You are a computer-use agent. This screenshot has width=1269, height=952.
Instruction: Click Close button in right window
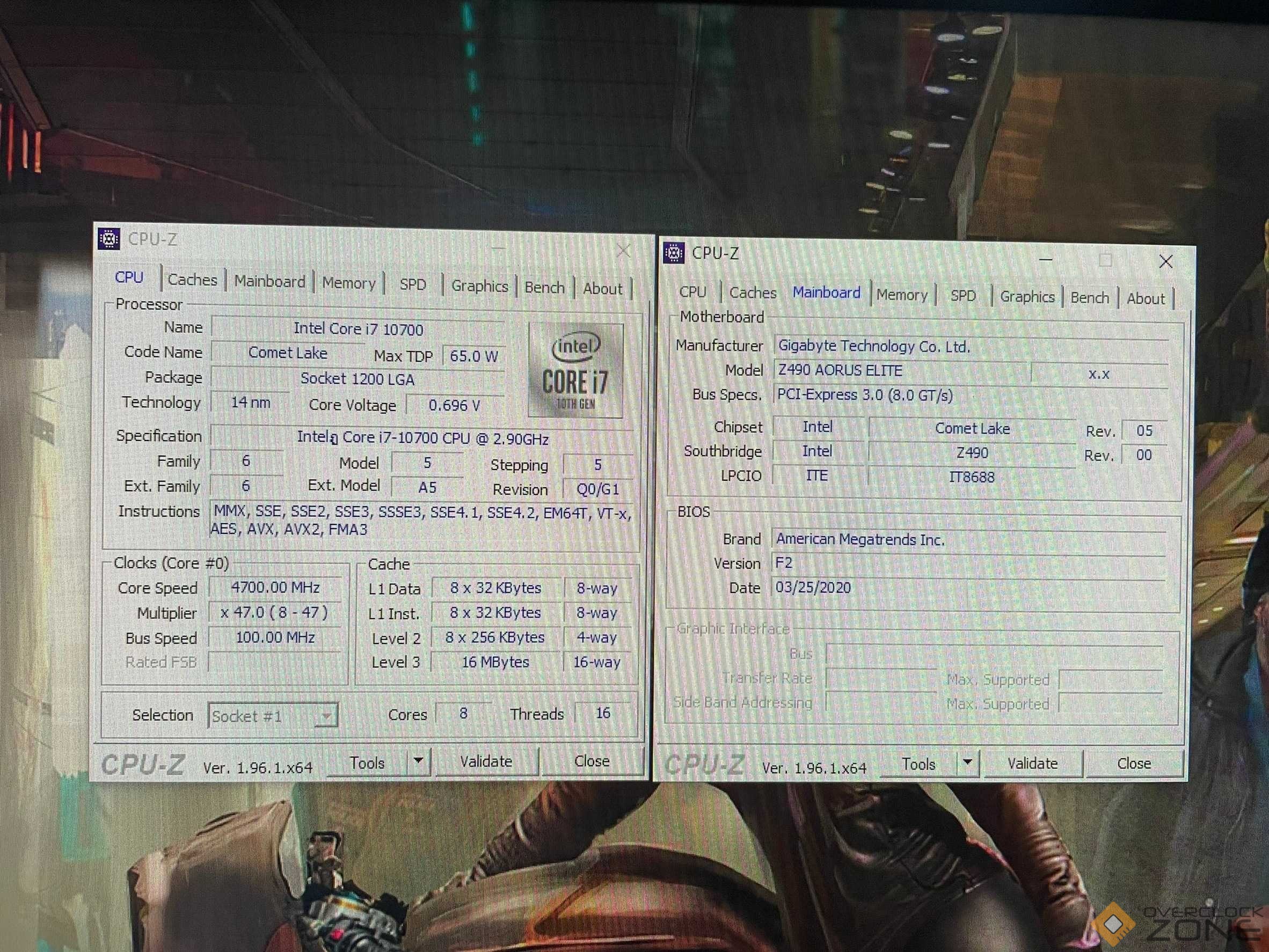tap(1134, 764)
